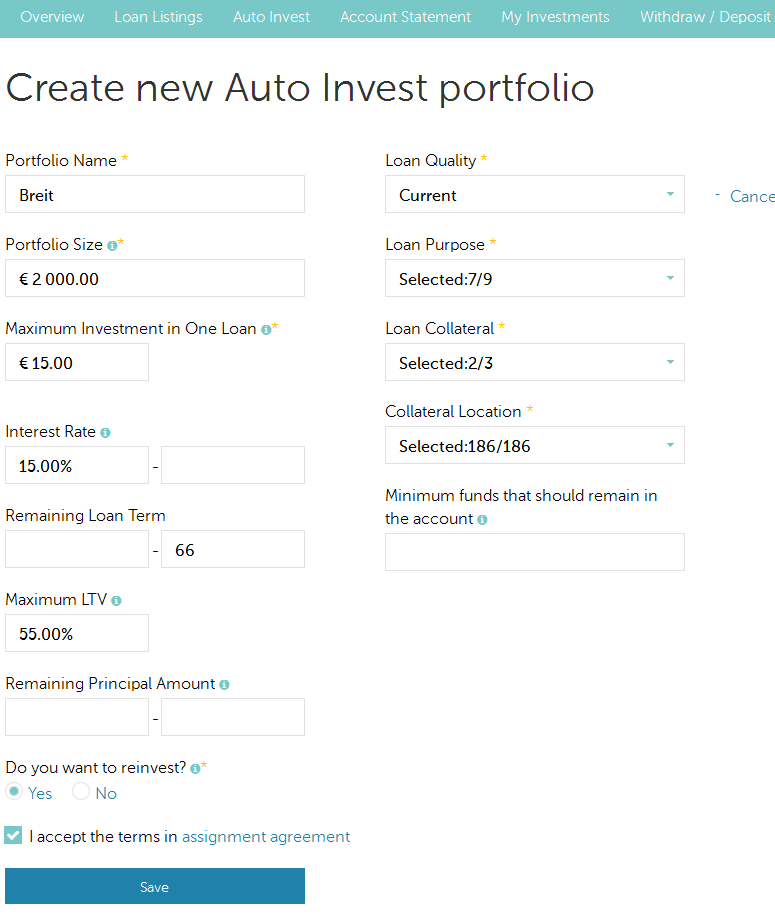Open the Loan Collateral dropdown
Screen dimensions: 775x919
535,362
